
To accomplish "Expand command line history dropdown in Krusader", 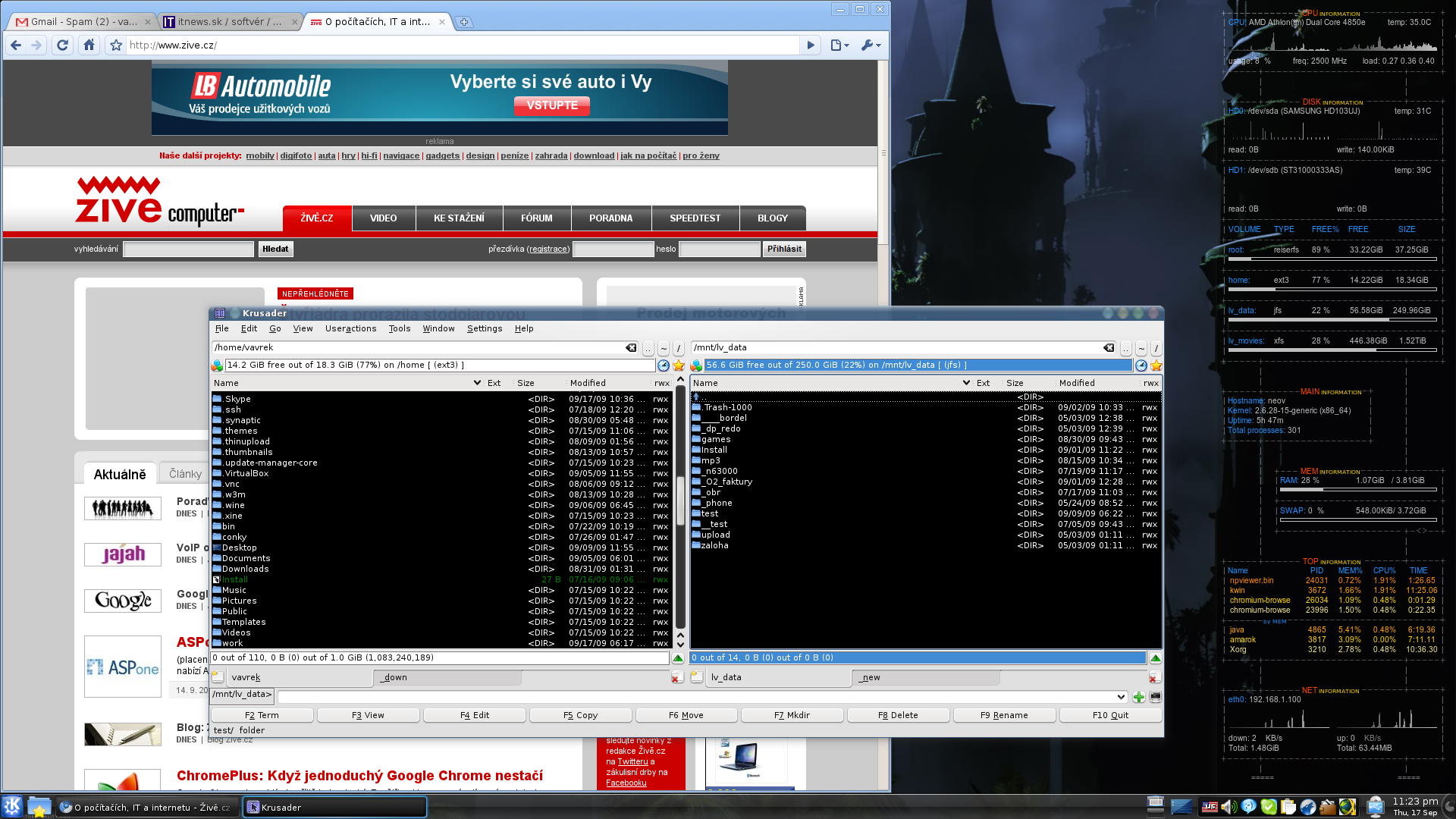I will [1121, 697].
